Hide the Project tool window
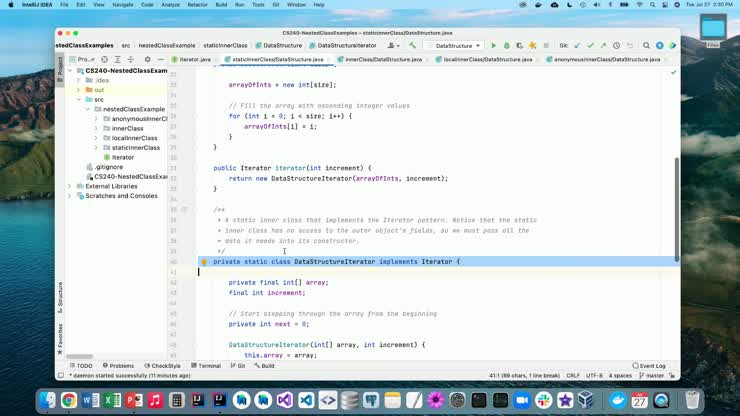Viewport: 740px width, 416px height. pyautogui.click(x=160, y=59)
